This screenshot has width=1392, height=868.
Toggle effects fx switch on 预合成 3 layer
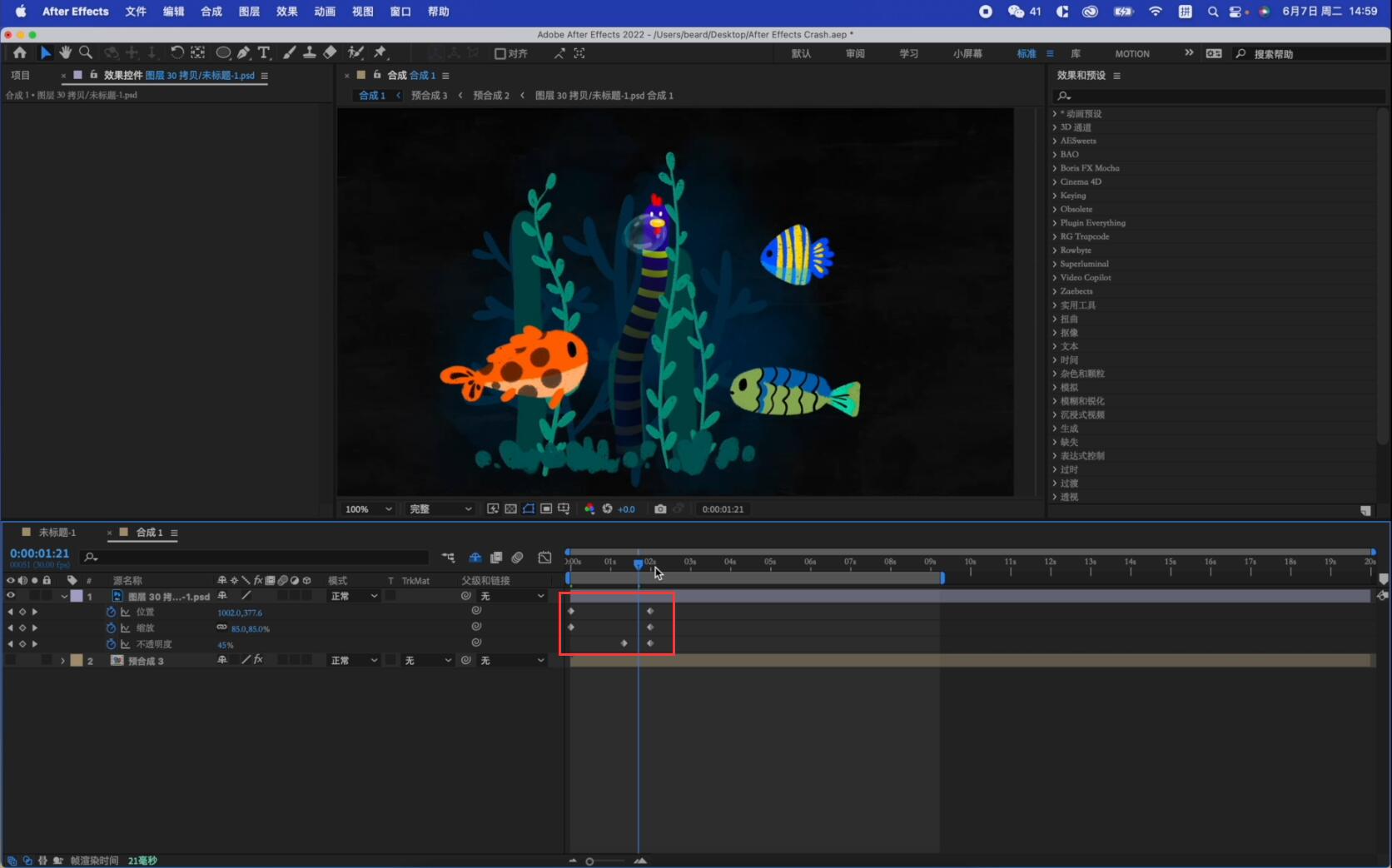258,660
